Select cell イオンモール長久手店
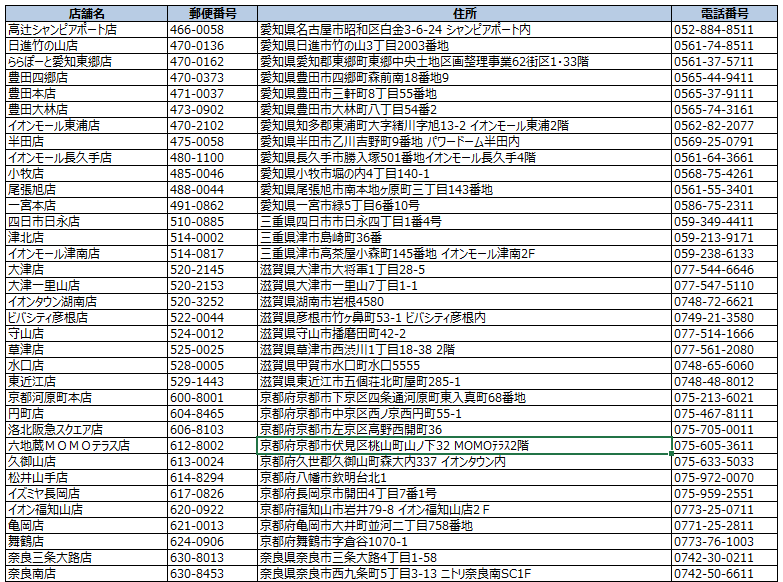 point(86,157)
